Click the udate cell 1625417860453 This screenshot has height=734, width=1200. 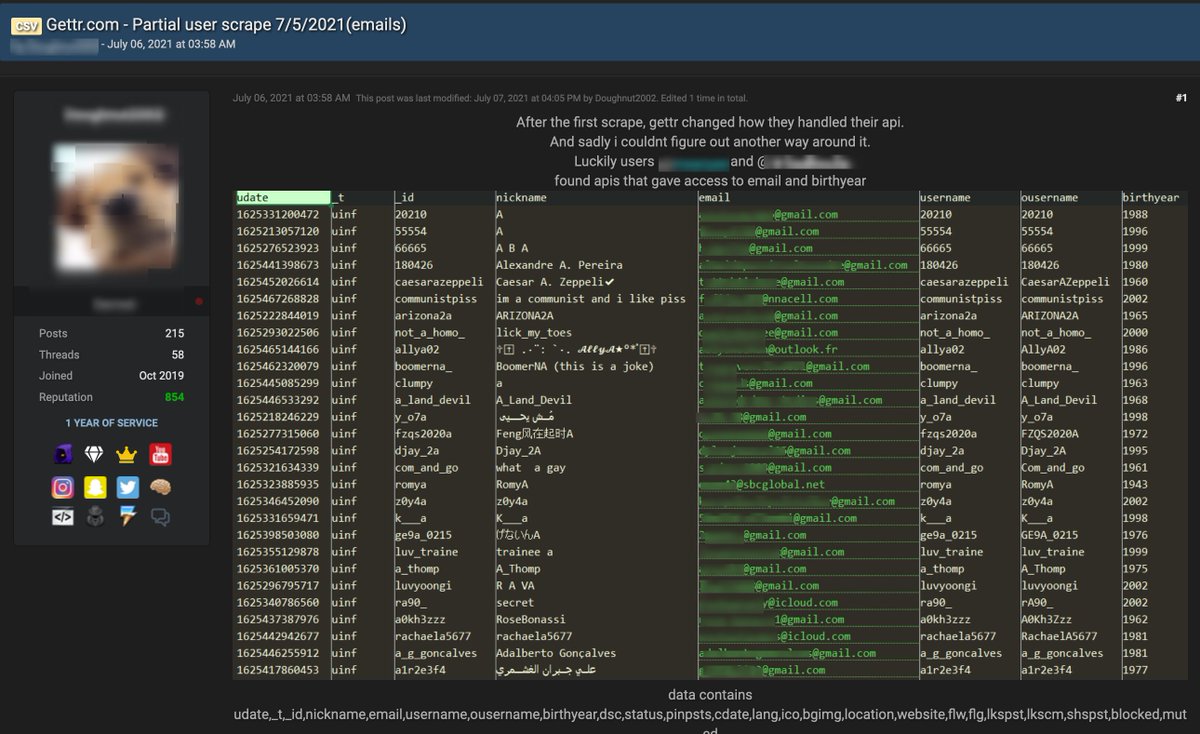coord(278,670)
